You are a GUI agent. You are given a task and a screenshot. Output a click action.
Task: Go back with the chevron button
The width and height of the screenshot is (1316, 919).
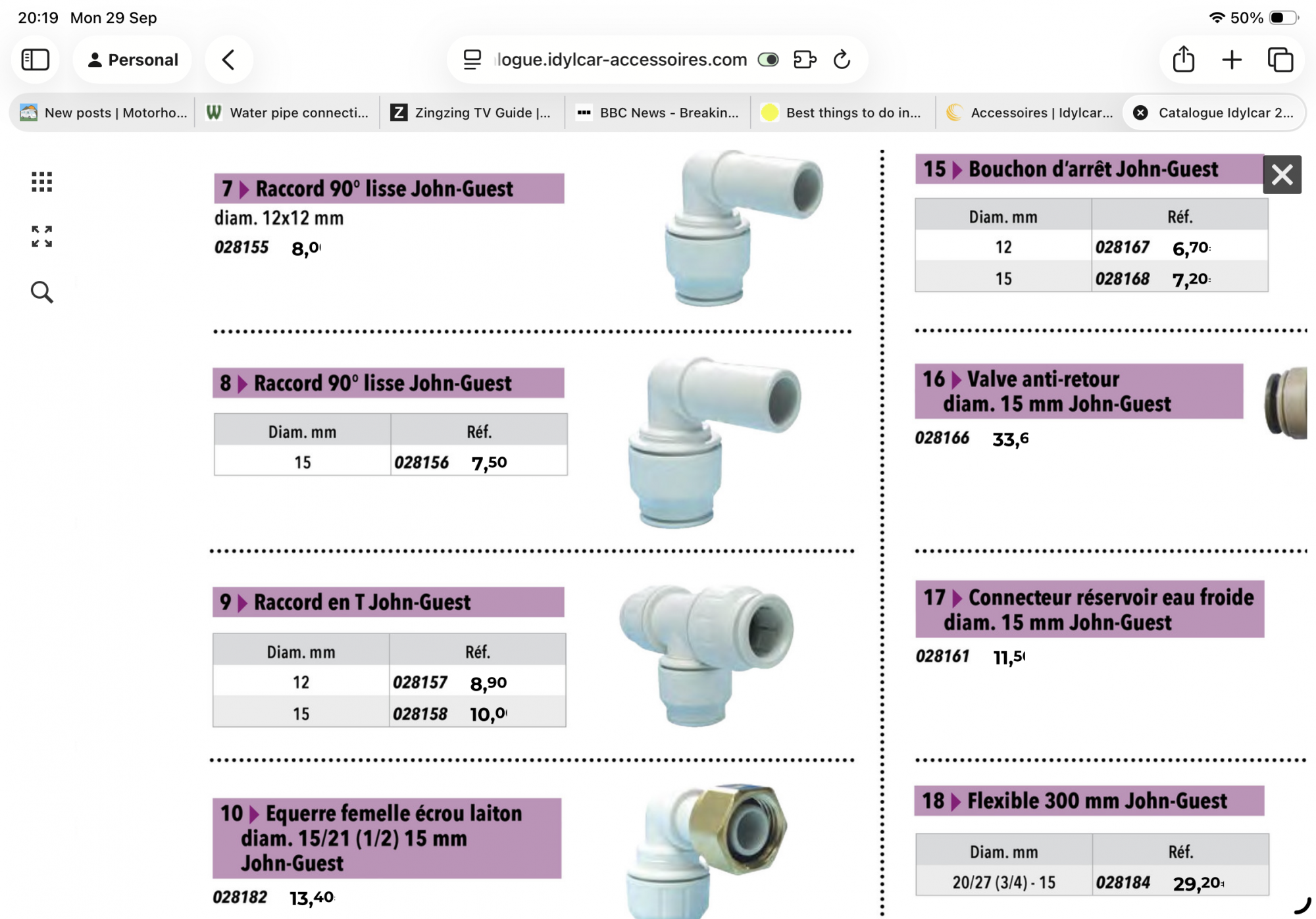tap(228, 60)
